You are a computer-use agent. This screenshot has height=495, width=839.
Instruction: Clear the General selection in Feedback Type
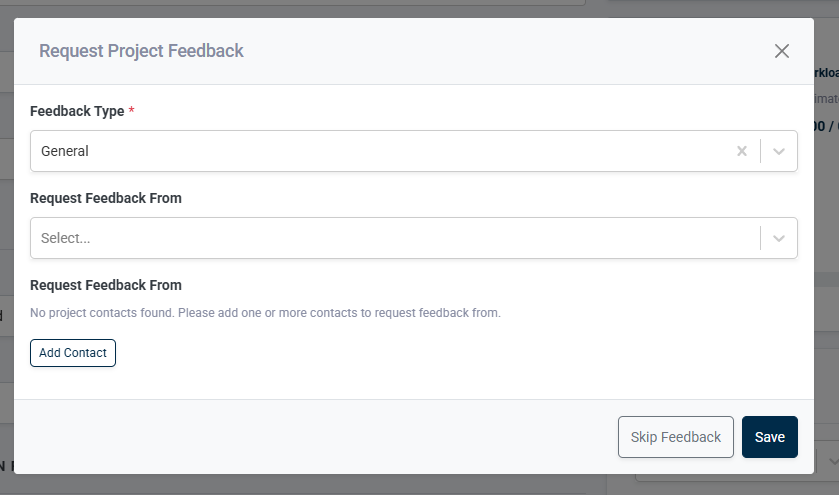click(x=742, y=151)
